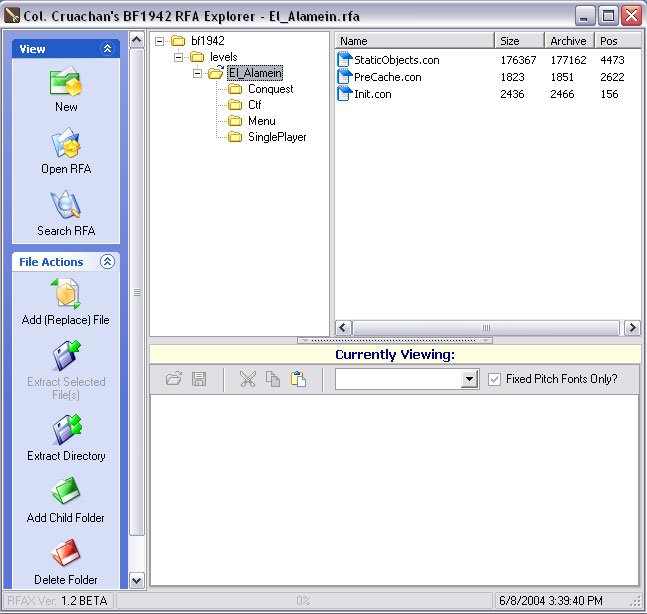Collapse the File Actions panel chevron
This screenshot has width=647, height=614.
click(107, 262)
